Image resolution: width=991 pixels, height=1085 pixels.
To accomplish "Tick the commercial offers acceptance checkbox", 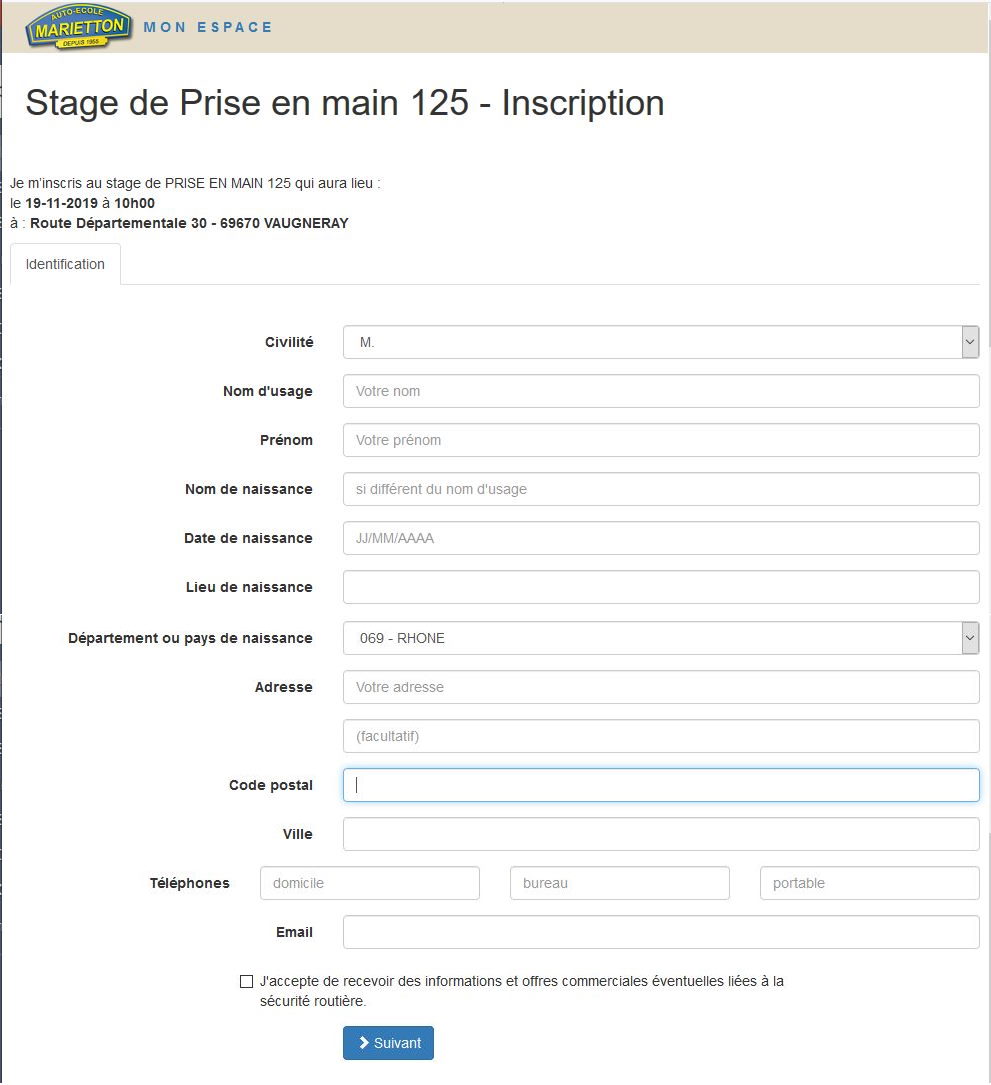I will (x=247, y=981).
